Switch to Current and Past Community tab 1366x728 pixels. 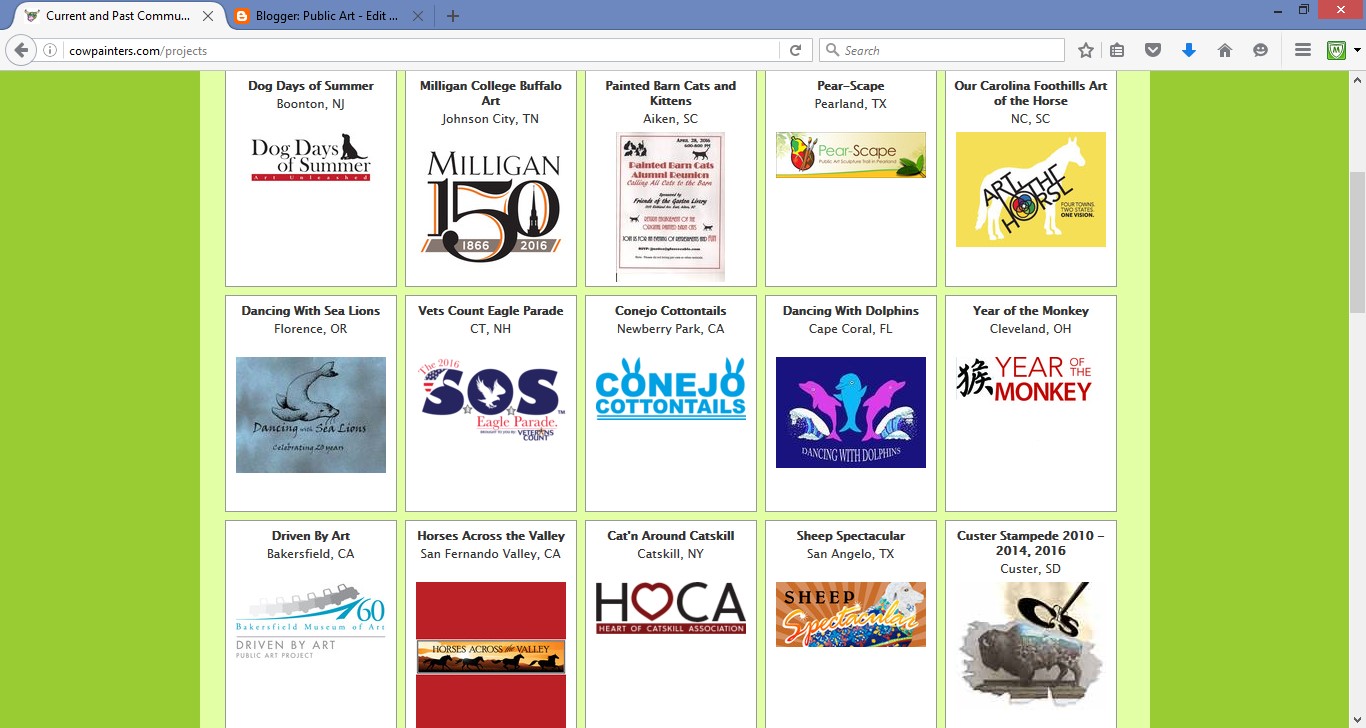(x=117, y=16)
